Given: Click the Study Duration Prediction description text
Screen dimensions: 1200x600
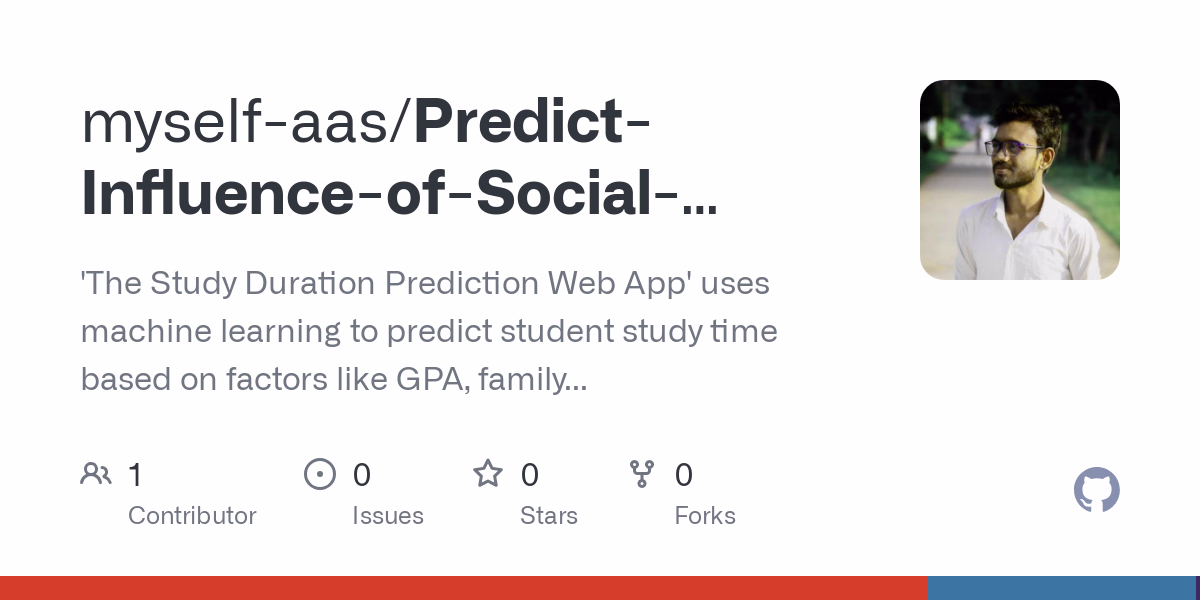Looking at the screenshot, I should [x=429, y=331].
